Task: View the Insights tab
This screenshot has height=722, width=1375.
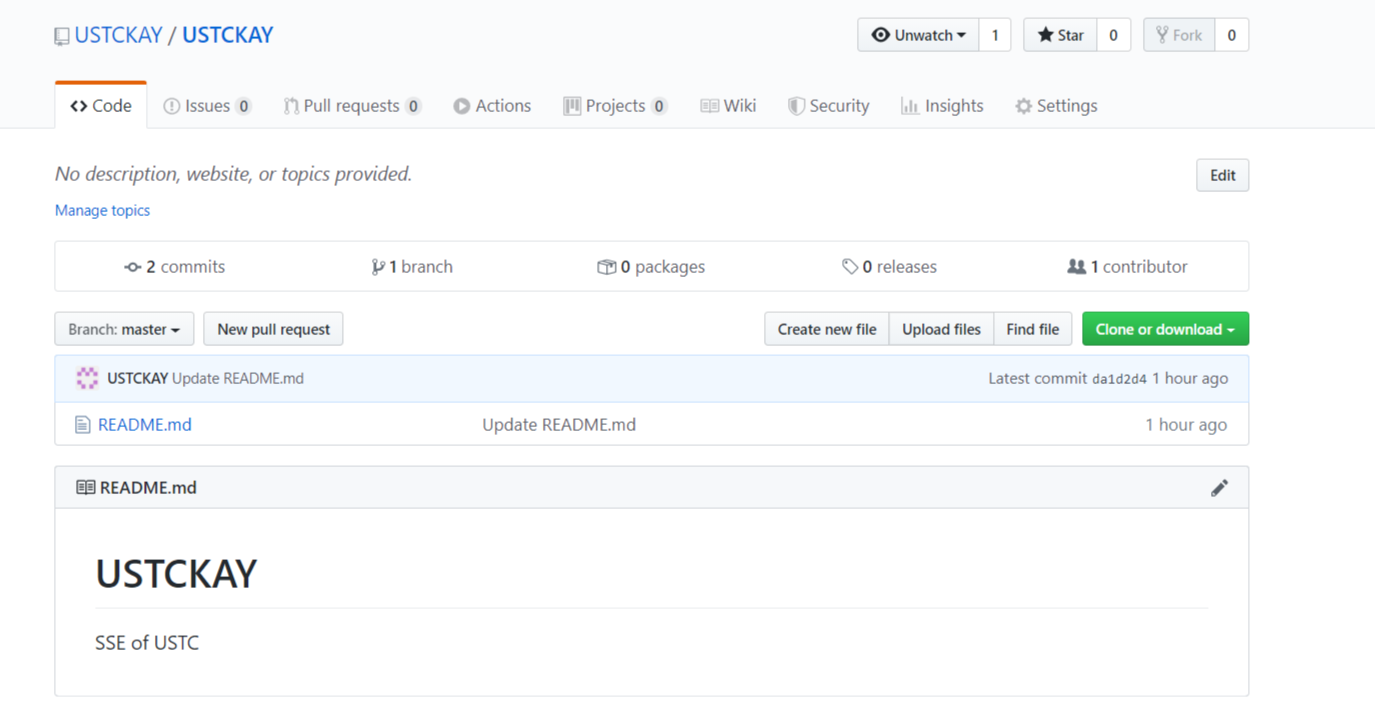Action: click(942, 106)
